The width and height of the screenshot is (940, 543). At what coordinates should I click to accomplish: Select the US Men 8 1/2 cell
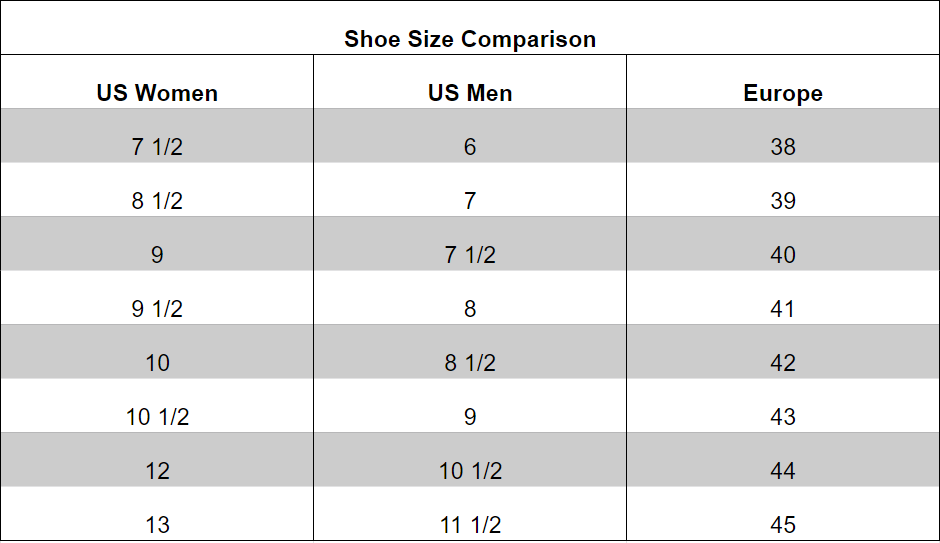pos(470,363)
